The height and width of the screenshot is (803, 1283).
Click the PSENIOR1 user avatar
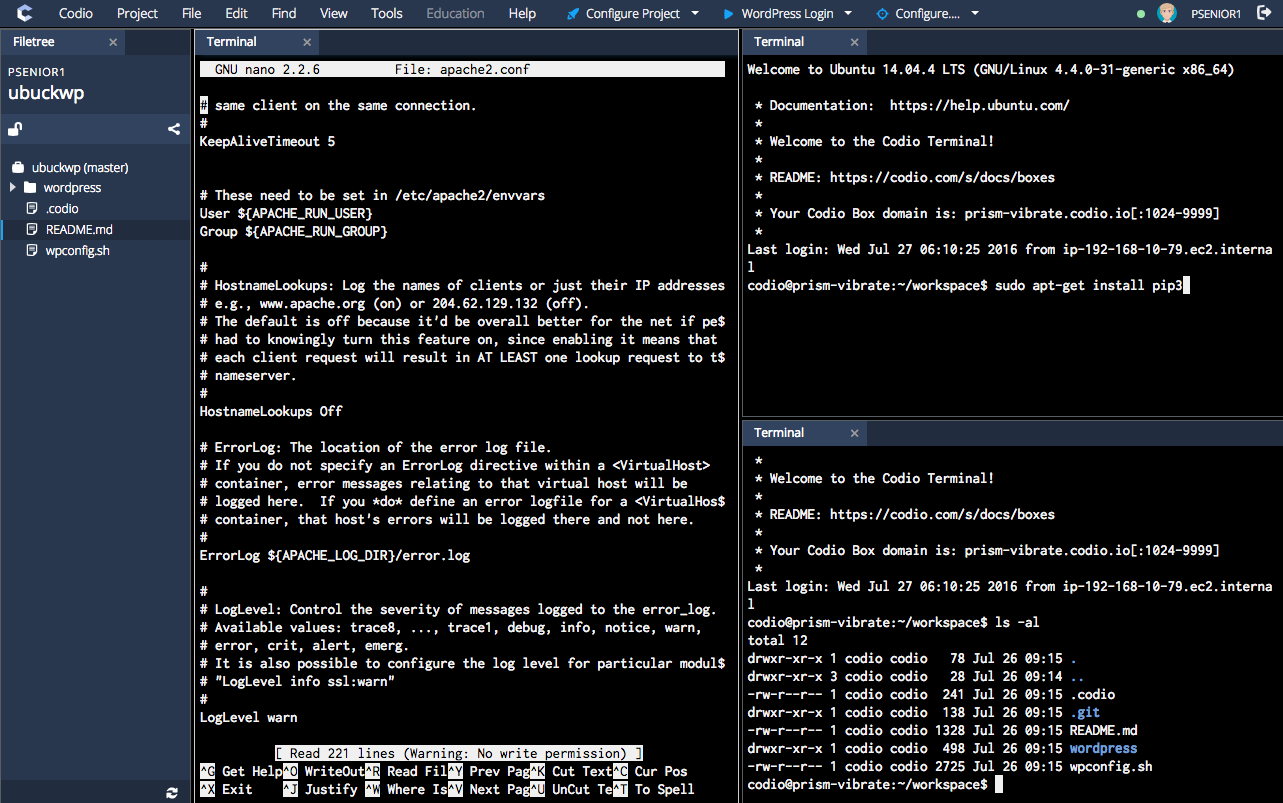click(1167, 13)
